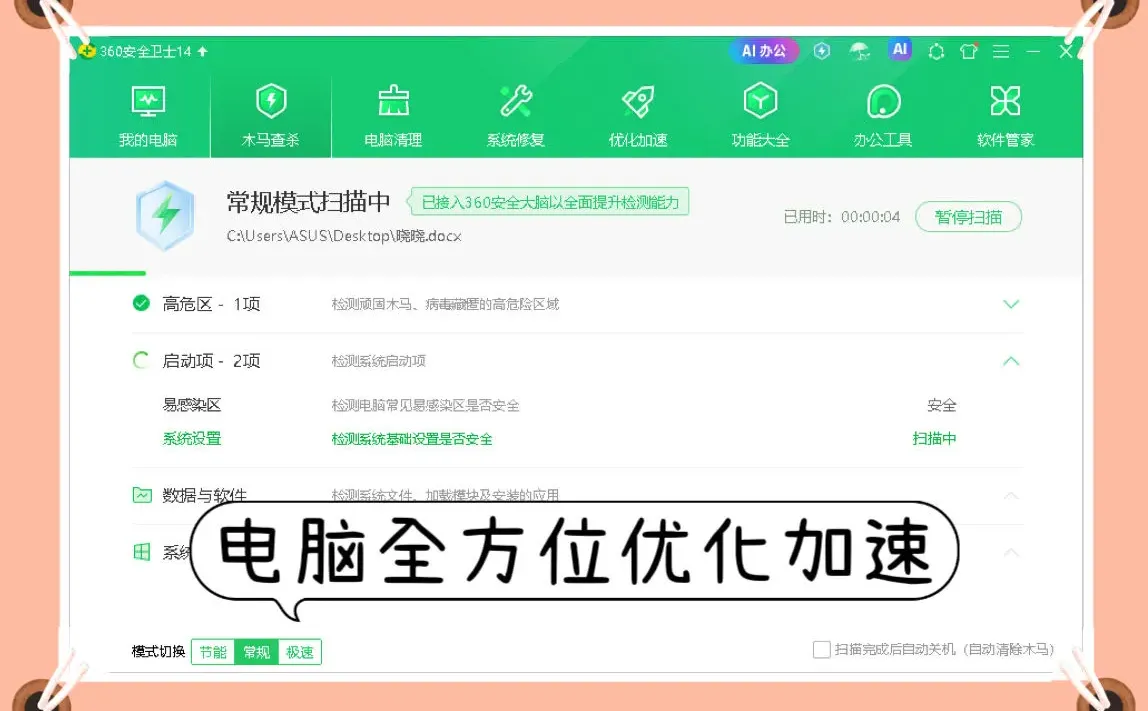Switch scan mode to 节能
The height and width of the screenshot is (711, 1148).
(x=213, y=651)
